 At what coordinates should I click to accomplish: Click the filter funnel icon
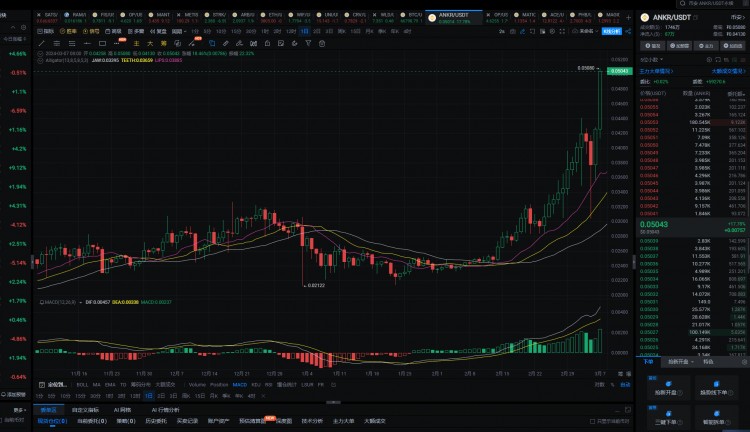coord(309,44)
